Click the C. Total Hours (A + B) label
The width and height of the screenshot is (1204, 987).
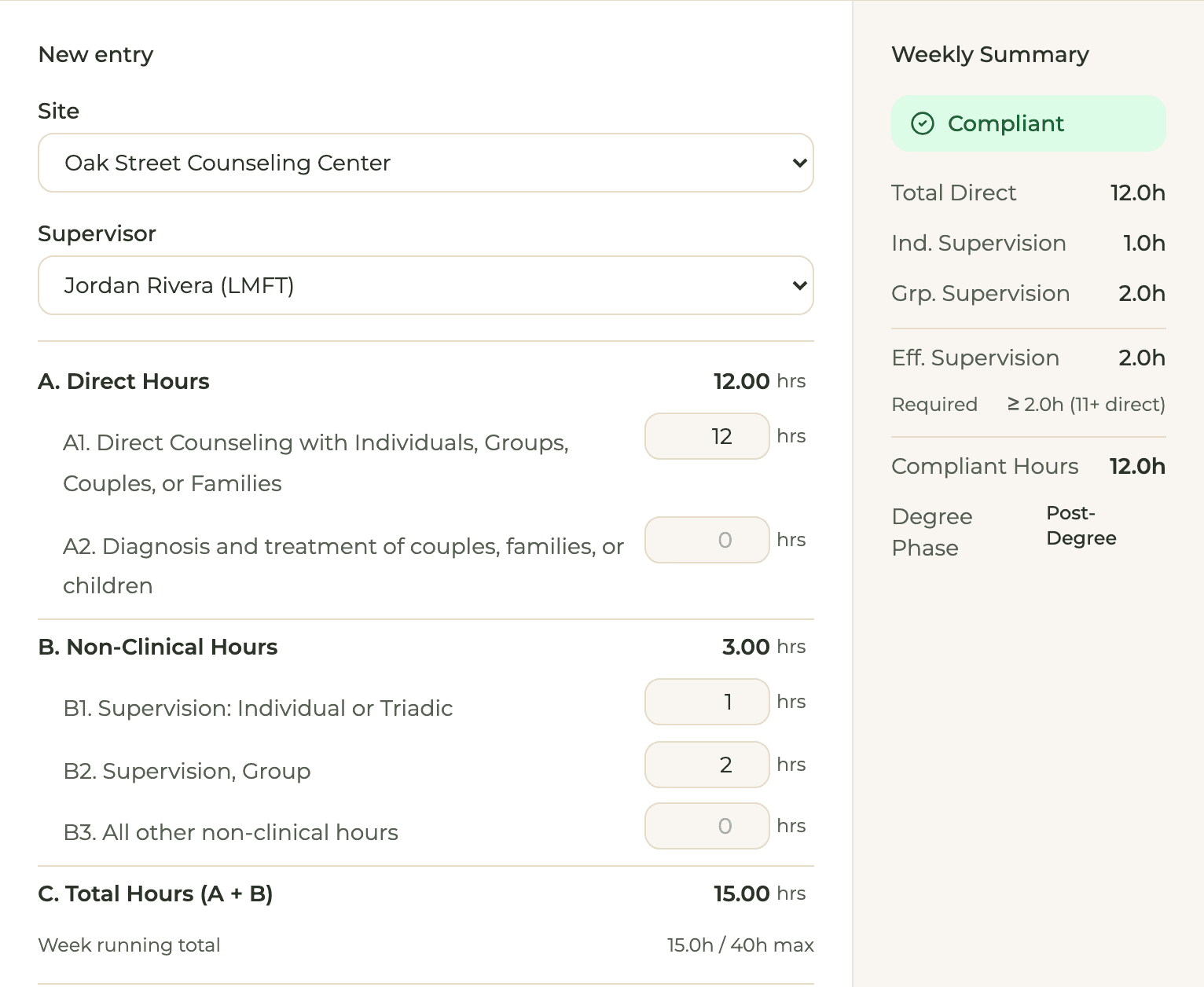(x=156, y=893)
